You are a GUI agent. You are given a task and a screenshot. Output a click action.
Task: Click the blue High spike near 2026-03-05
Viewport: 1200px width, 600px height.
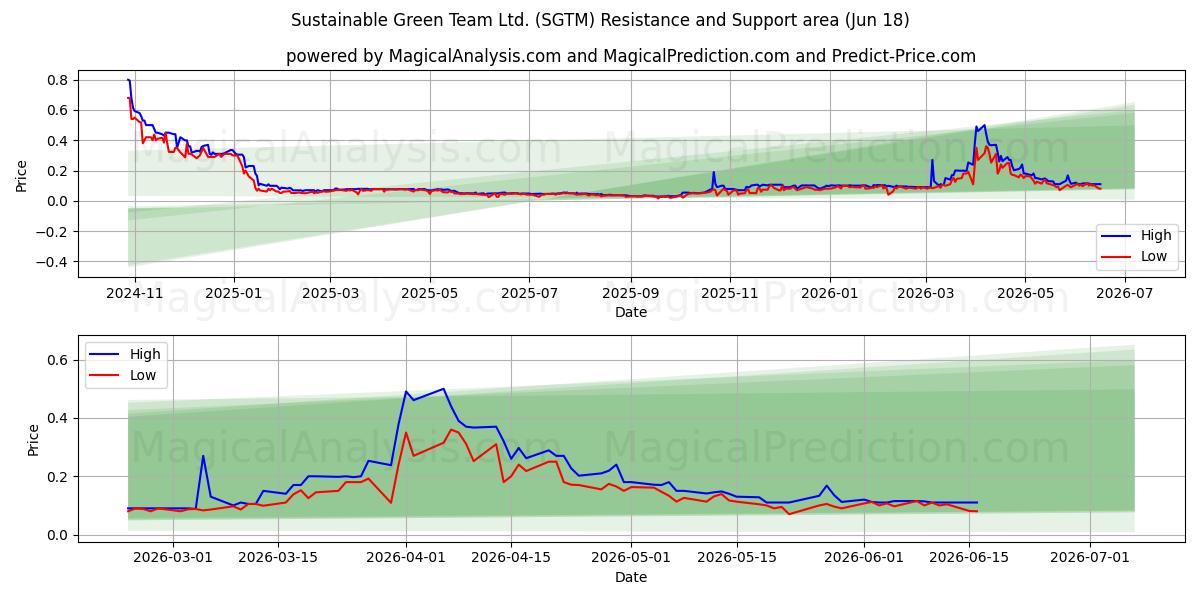click(x=203, y=456)
